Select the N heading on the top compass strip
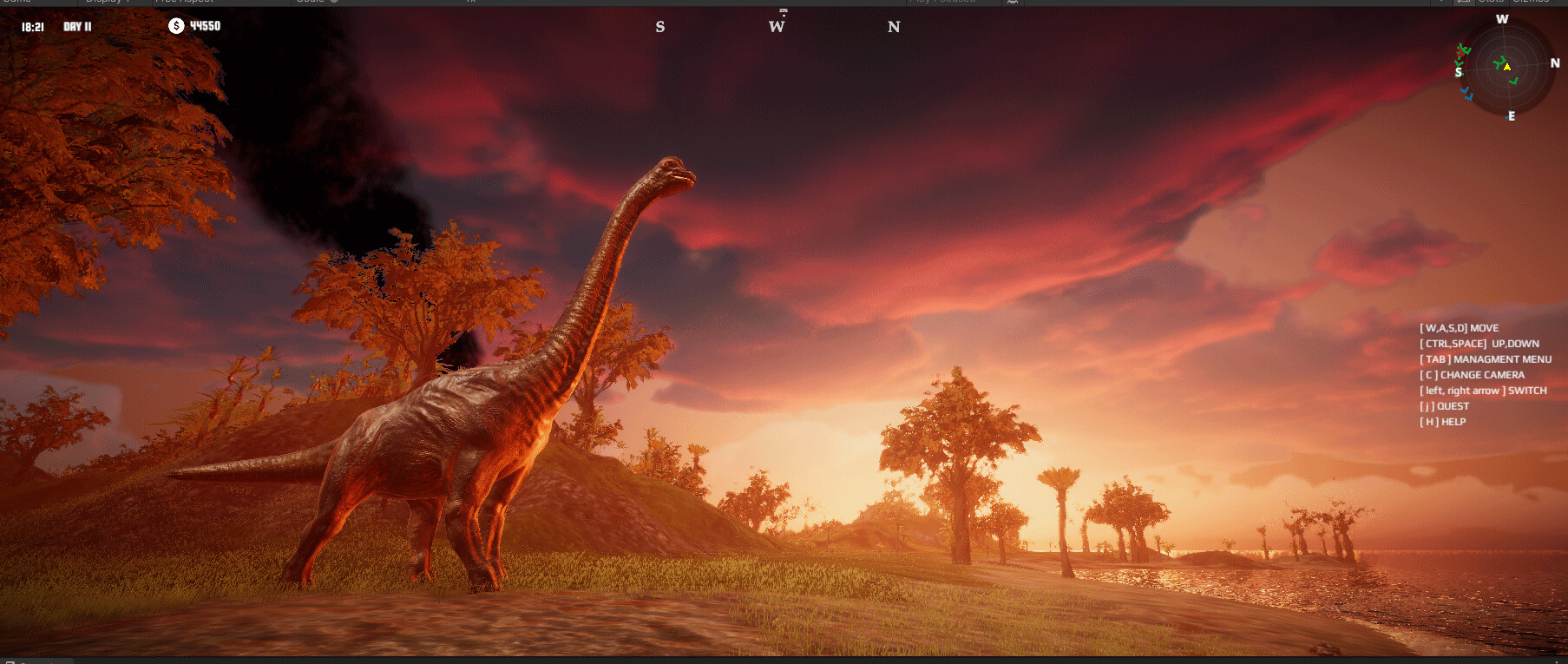The width and height of the screenshot is (1568, 664). (894, 27)
